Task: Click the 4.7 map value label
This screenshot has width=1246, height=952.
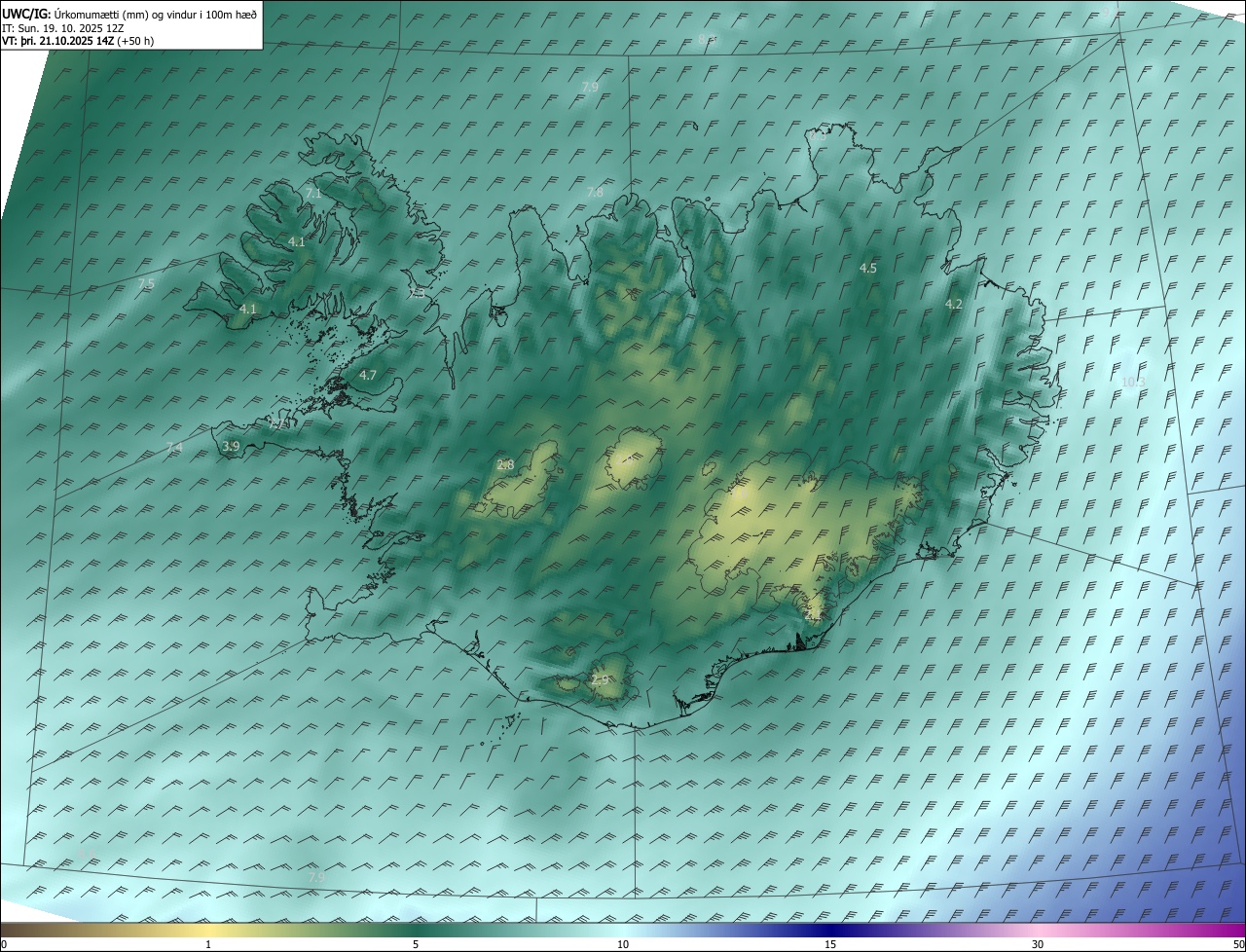Action: coord(368,375)
